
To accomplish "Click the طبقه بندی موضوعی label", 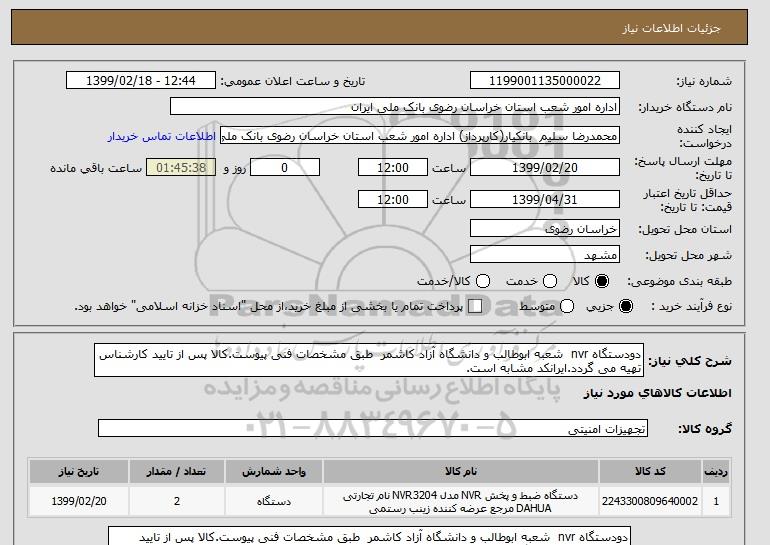I will click(x=680, y=281).
